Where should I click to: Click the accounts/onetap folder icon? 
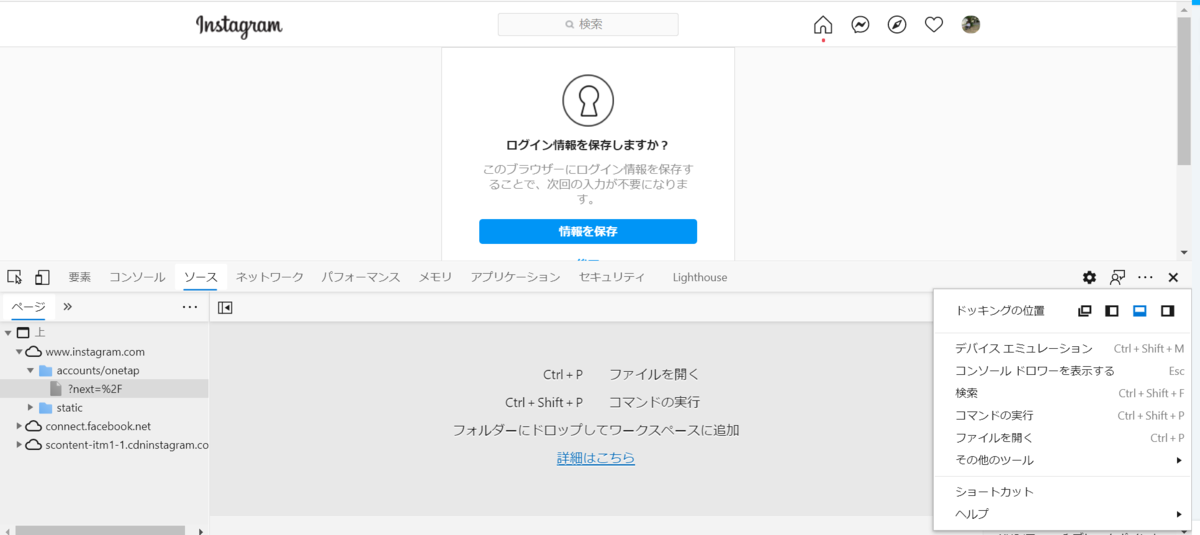tap(45, 370)
